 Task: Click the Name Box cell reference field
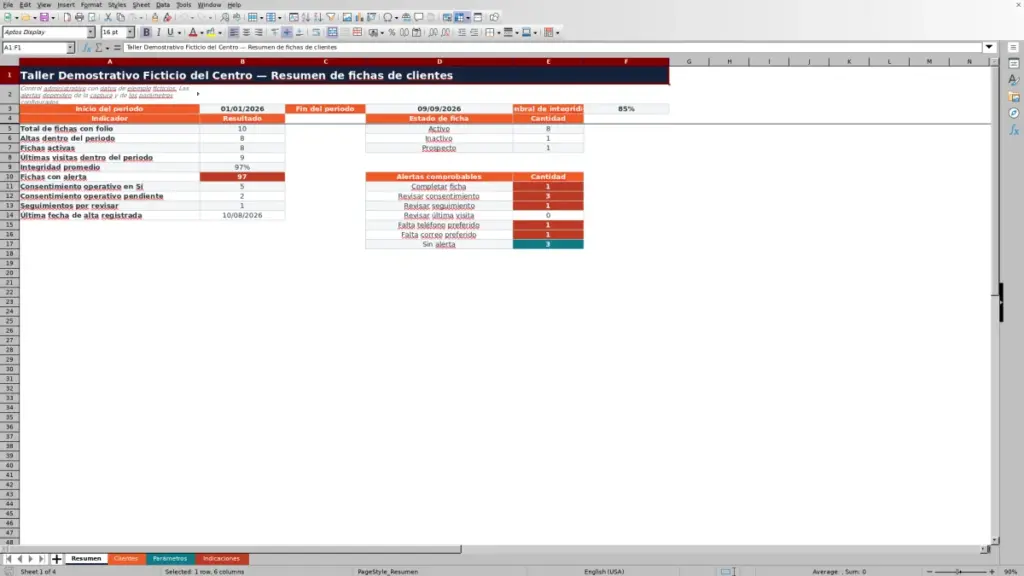pos(34,48)
